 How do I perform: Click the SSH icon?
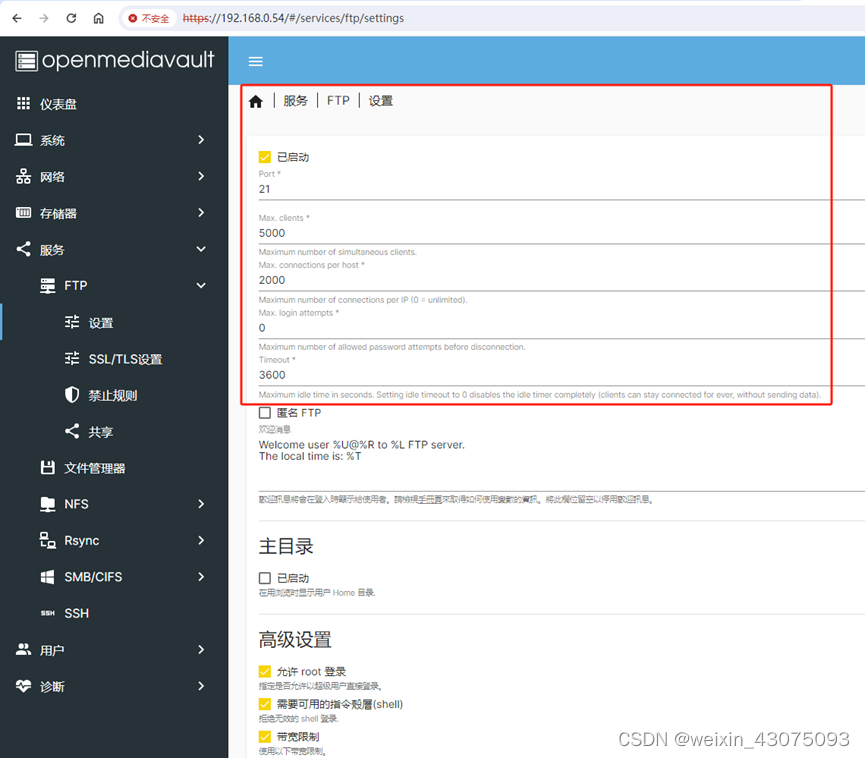pos(47,613)
